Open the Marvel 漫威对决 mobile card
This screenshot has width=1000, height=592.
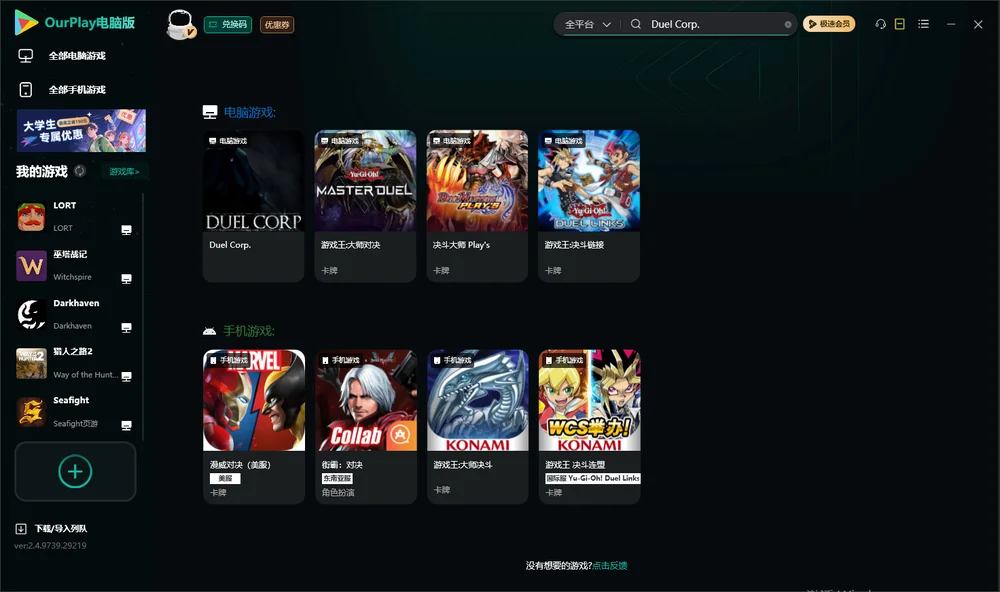pos(254,426)
